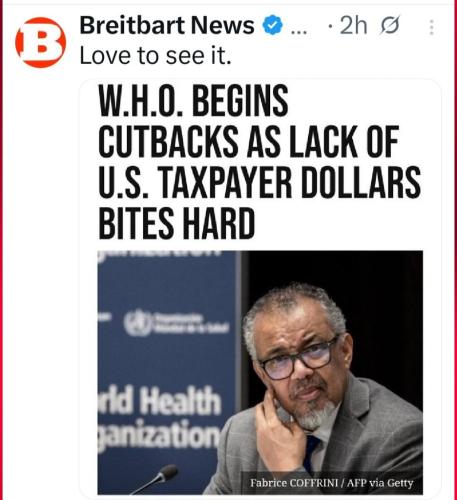Screen dimensions: 457x500
Task: Open the article photo of bearded man
Action: (260, 372)
